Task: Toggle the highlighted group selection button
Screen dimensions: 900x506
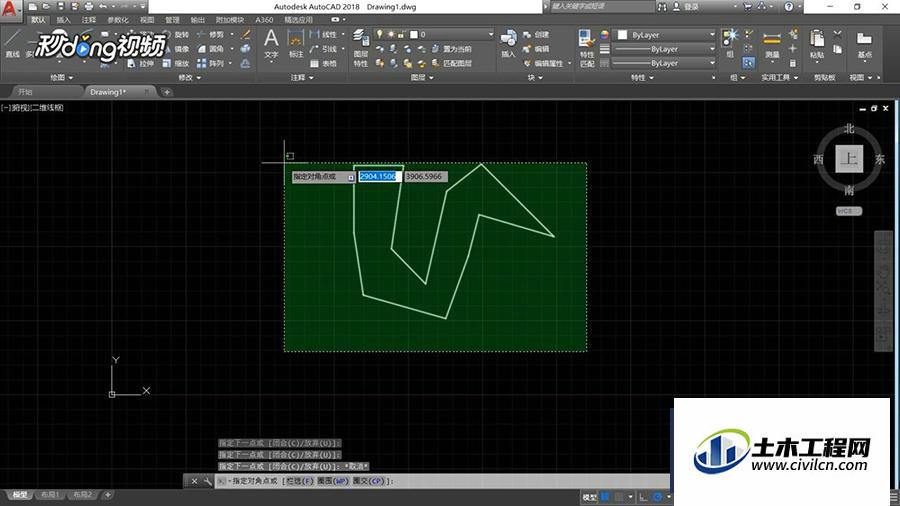Action: tap(748, 63)
